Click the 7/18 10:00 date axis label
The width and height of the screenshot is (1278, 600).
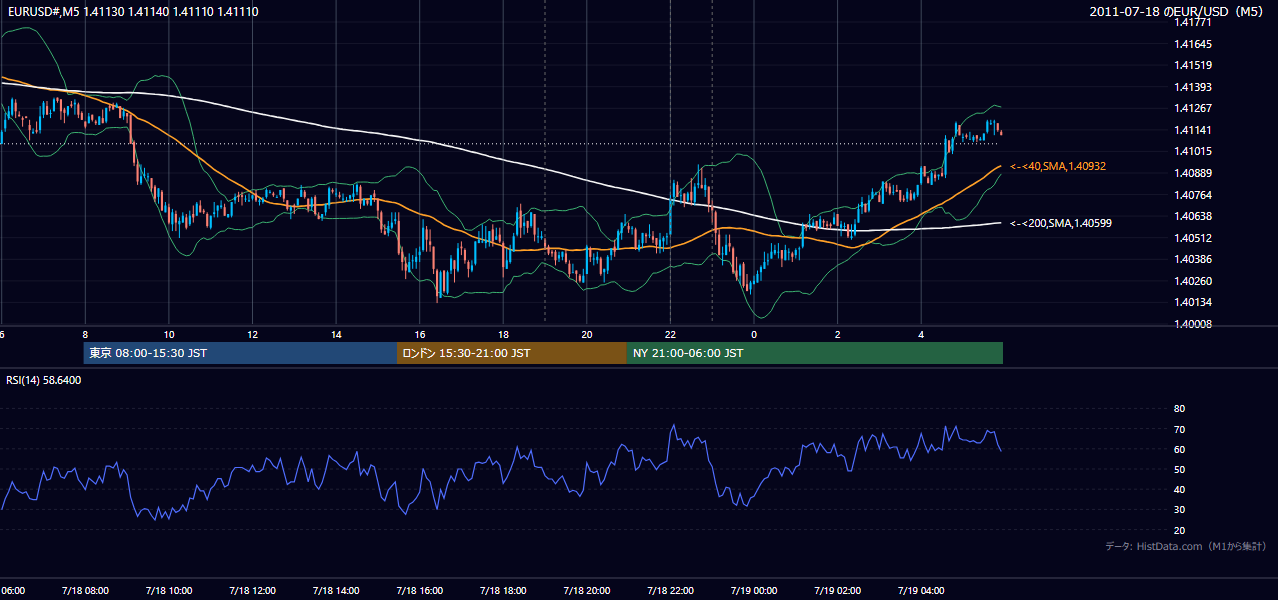169,590
